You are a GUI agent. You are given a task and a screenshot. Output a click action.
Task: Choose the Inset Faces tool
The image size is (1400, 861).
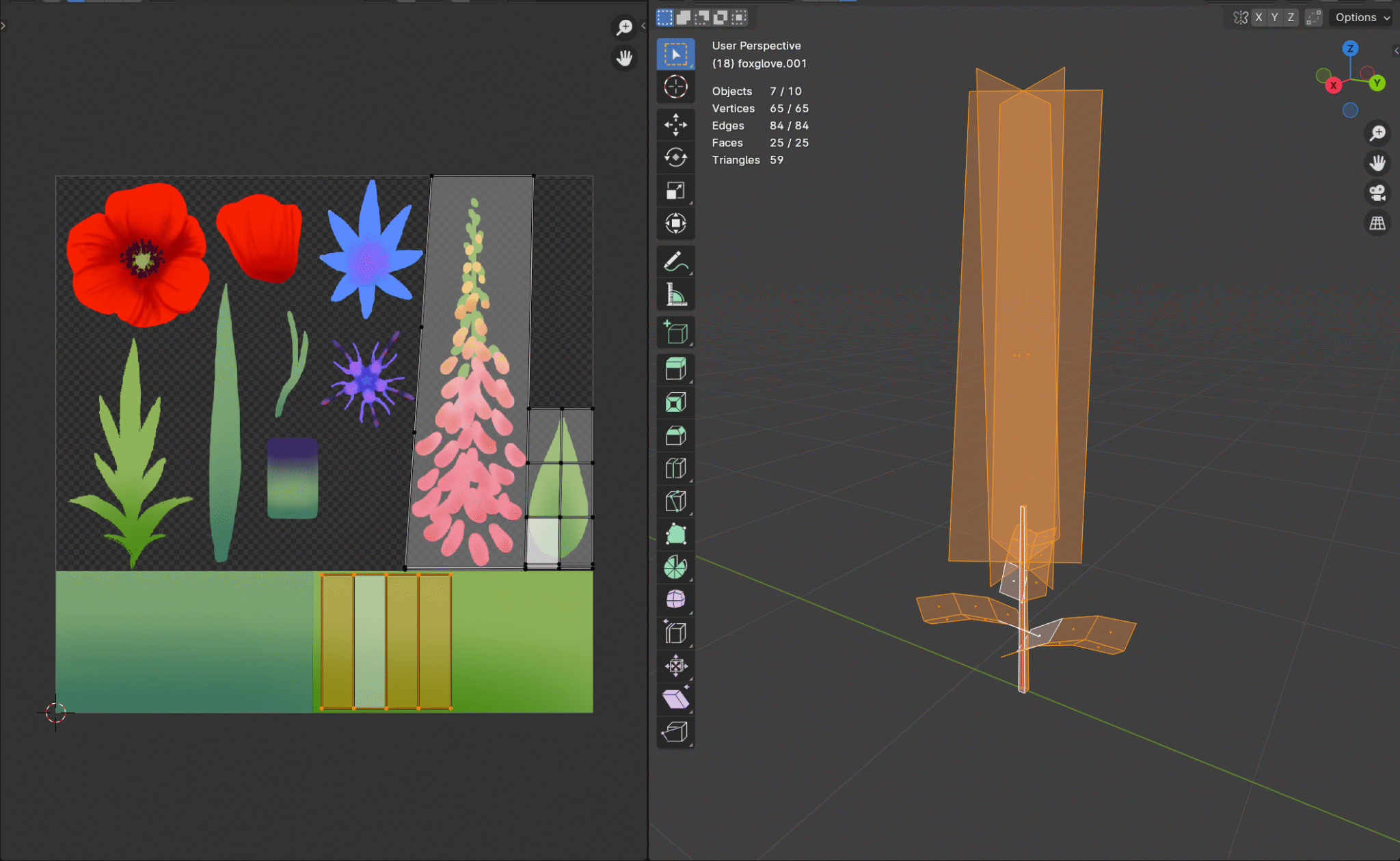tap(675, 402)
